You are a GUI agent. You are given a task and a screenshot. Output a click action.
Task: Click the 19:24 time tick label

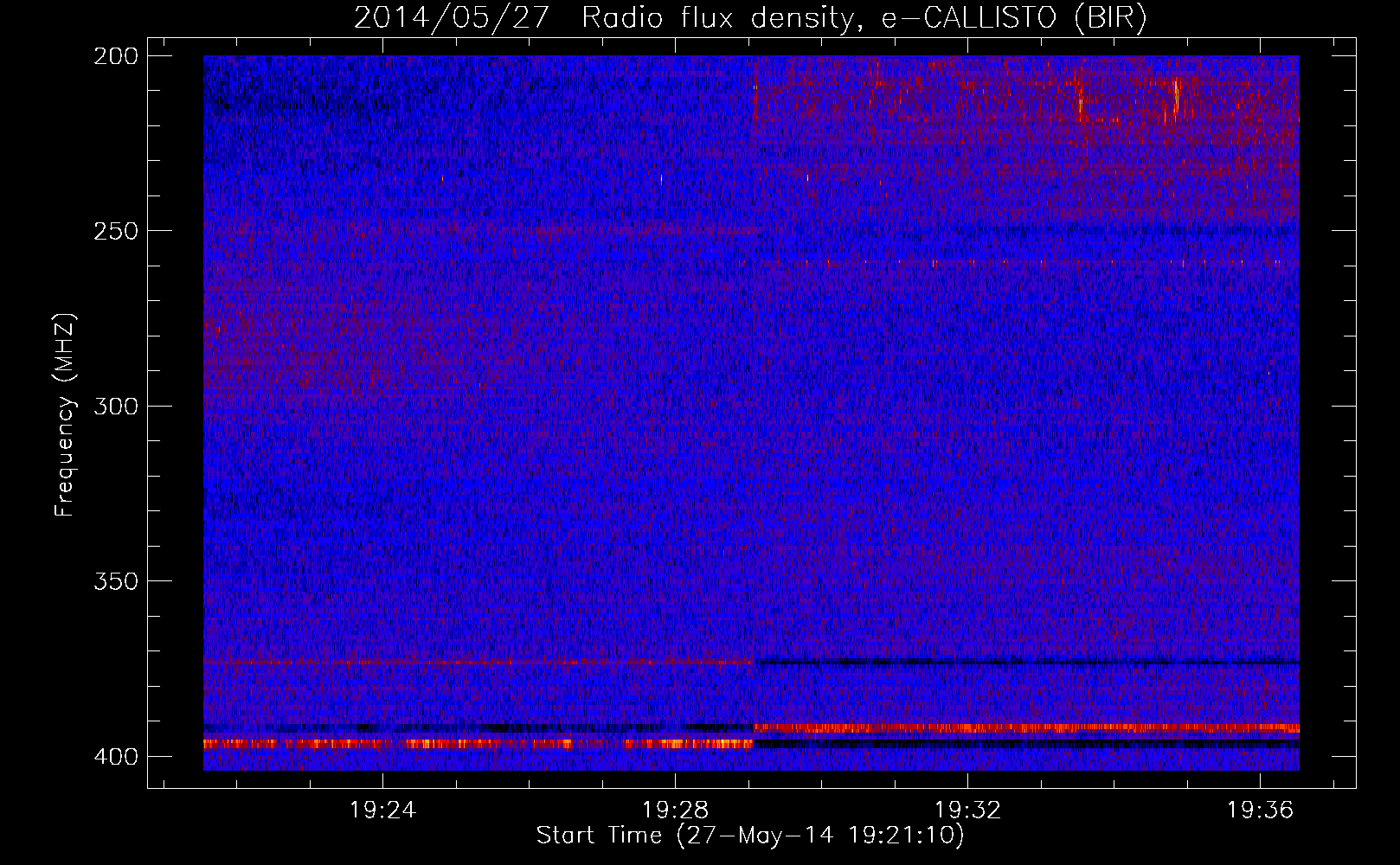click(x=382, y=811)
